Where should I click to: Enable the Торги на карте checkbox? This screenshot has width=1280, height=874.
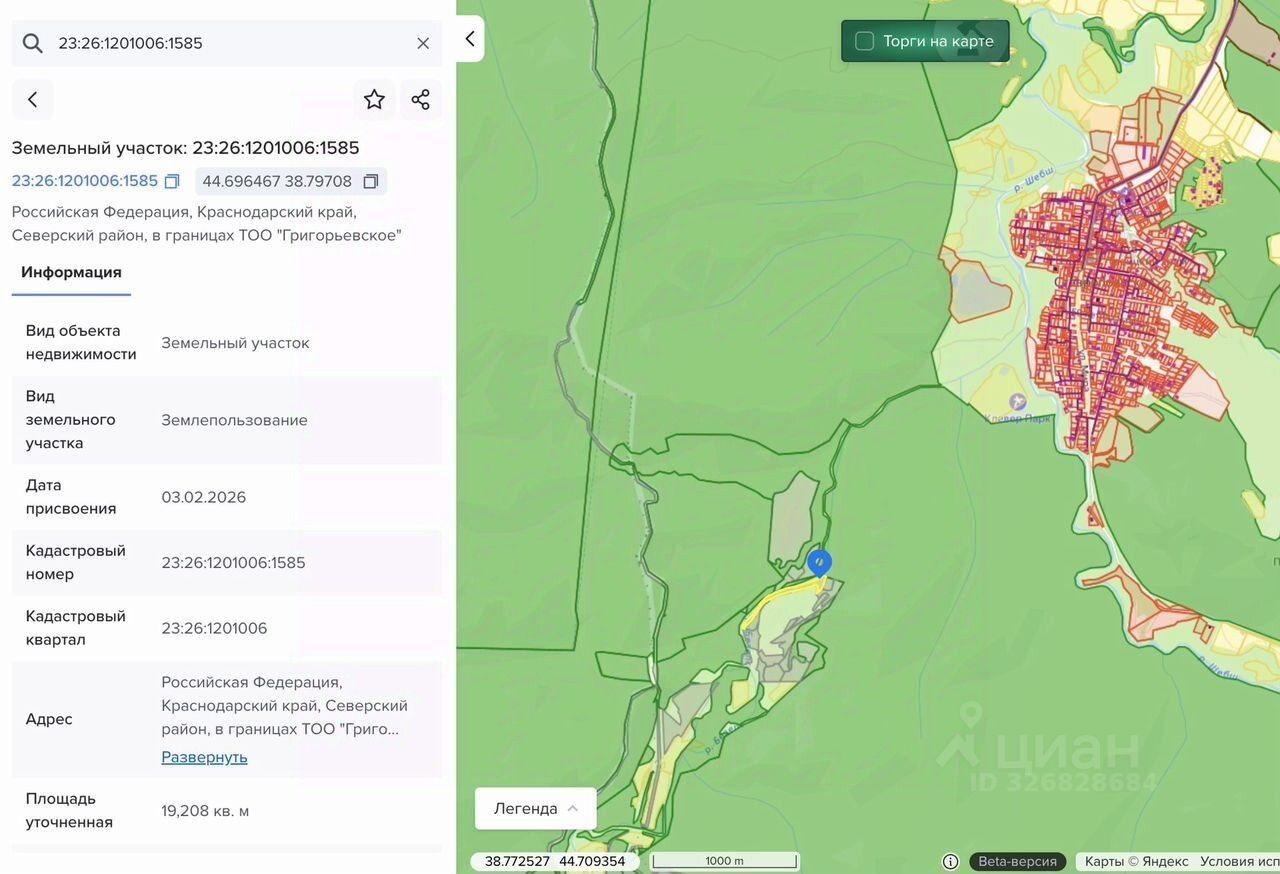click(865, 41)
